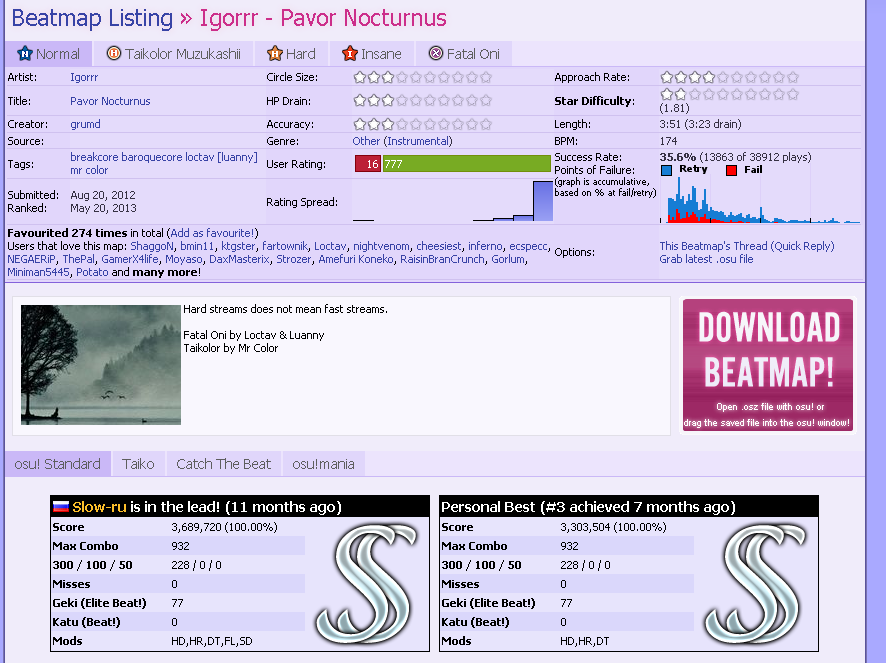
Task: Open GamerX4life's user profile
Action: click(x=130, y=259)
